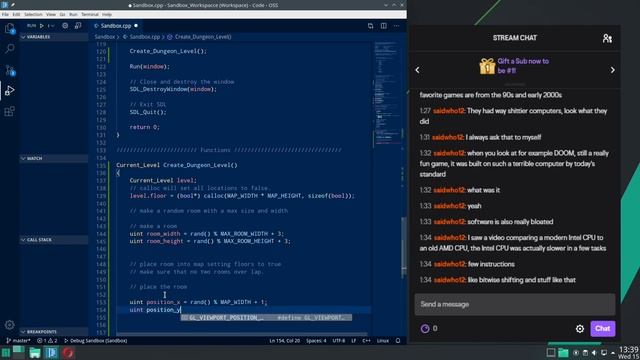Open the Manage gear in the activity bar

pyautogui.click(x=9, y=325)
